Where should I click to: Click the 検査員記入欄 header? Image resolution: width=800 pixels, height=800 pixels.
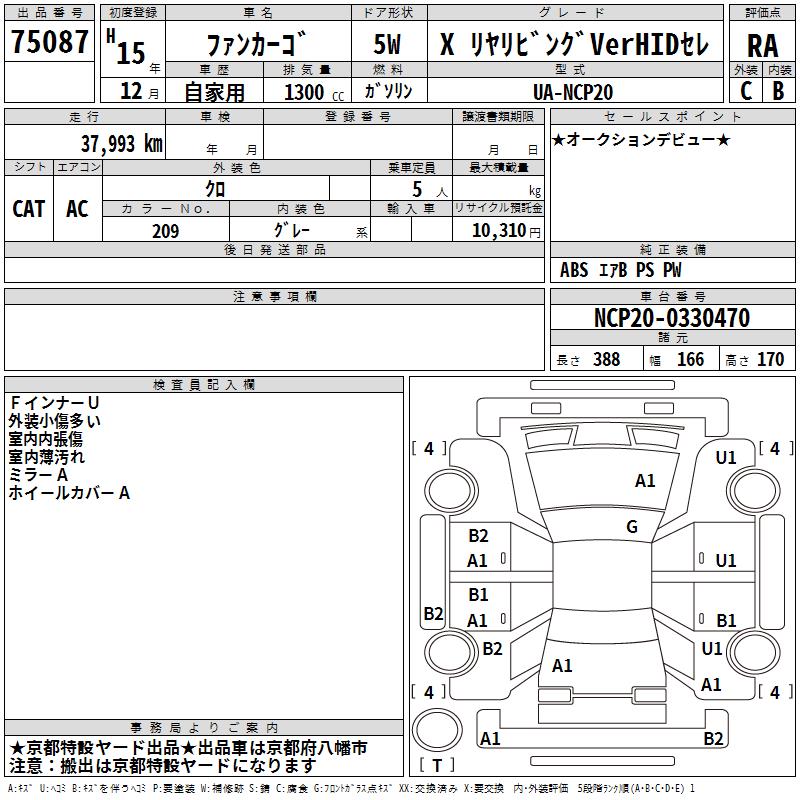204,384
